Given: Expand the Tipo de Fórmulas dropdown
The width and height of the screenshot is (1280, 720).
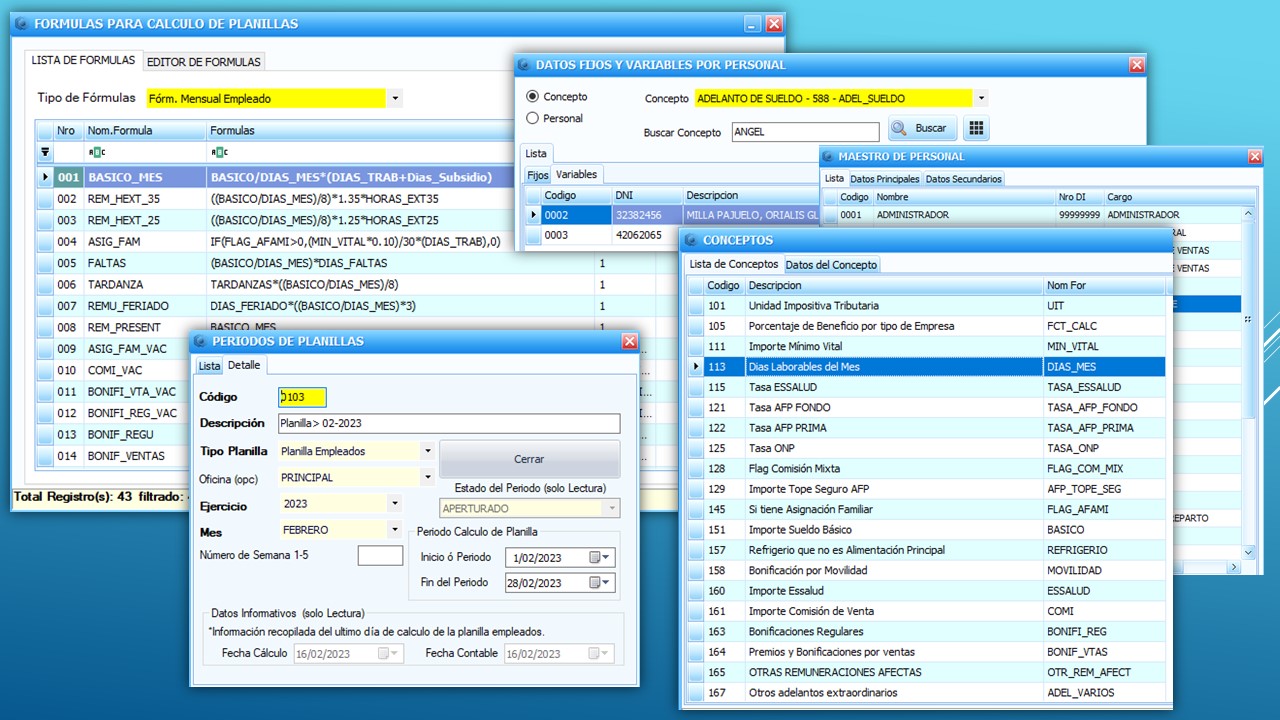Looking at the screenshot, I should click(395, 98).
